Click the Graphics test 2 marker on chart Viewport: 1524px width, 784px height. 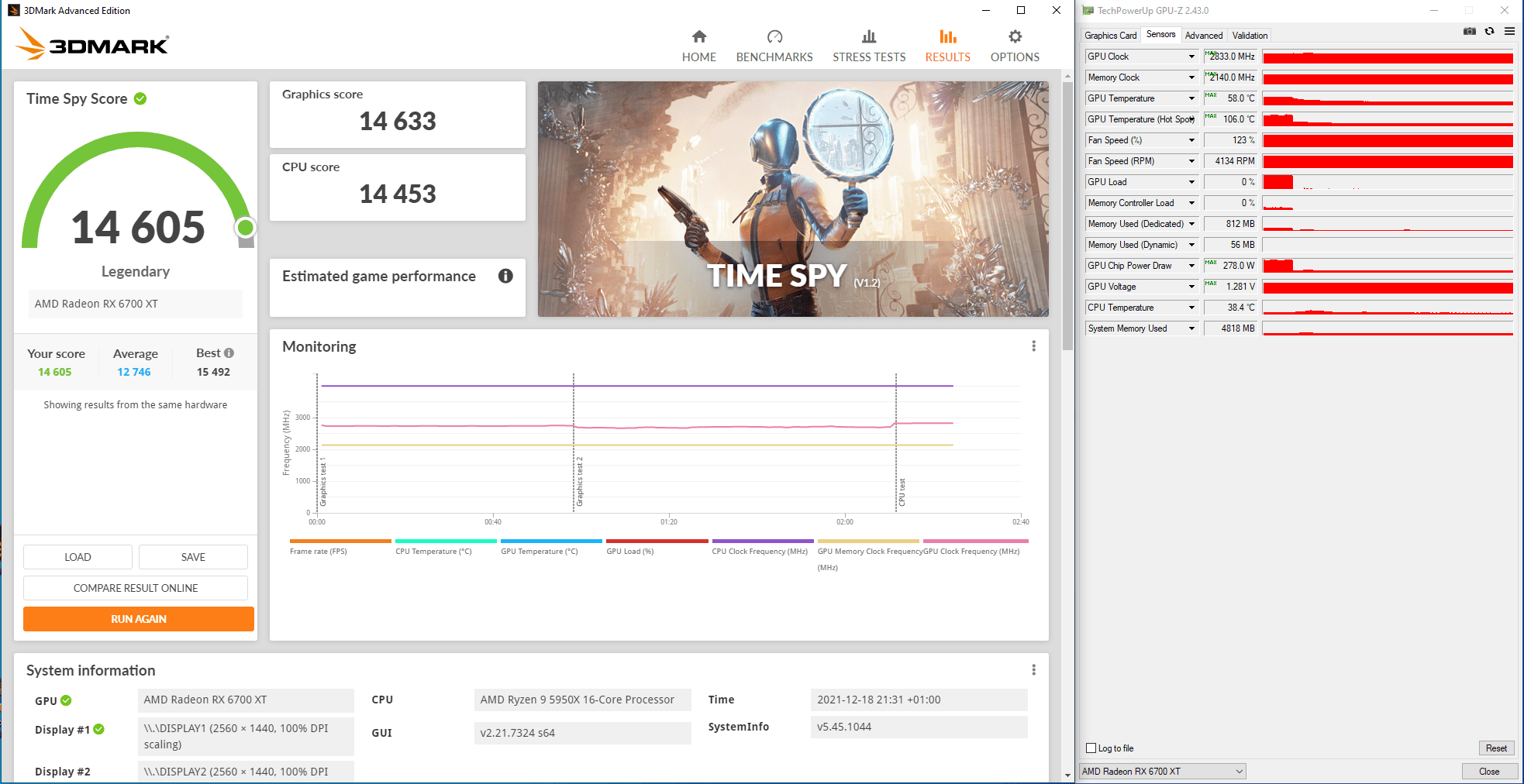pyautogui.click(x=579, y=481)
